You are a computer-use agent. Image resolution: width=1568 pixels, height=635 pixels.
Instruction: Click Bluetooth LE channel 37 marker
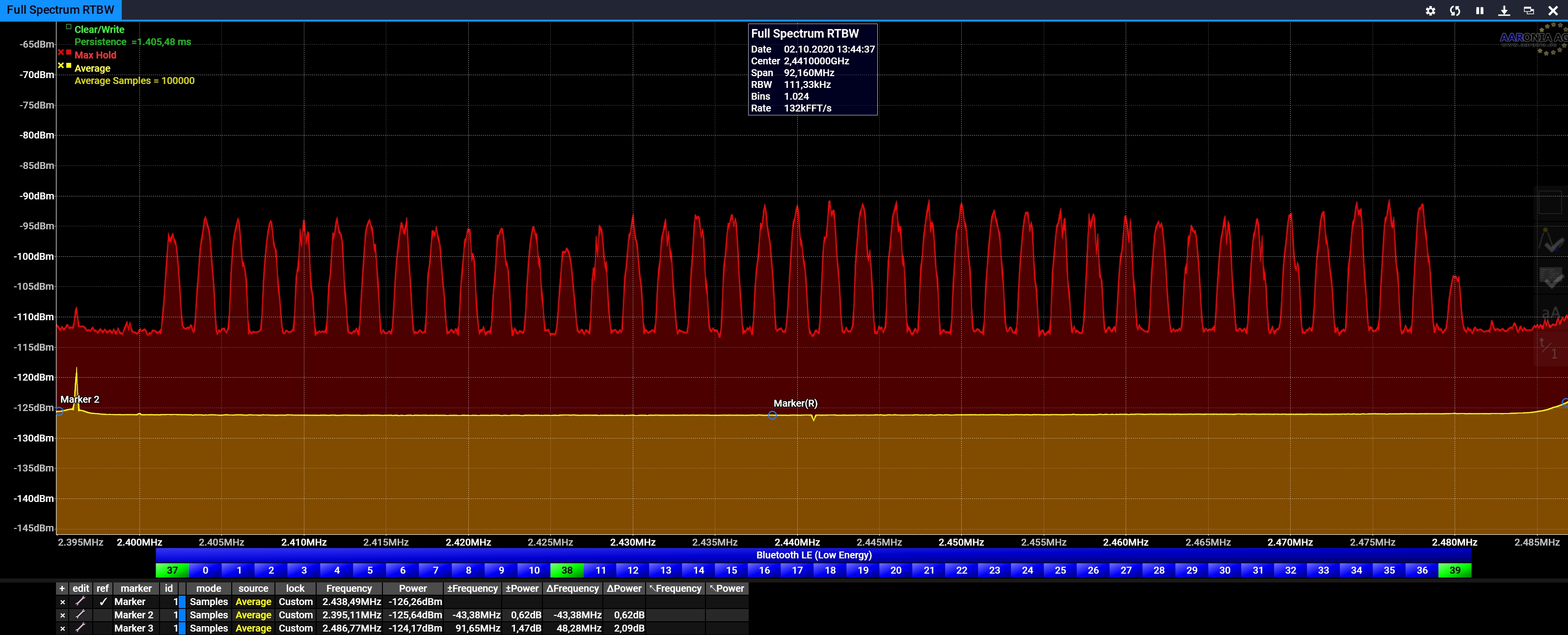coord(172,571)
